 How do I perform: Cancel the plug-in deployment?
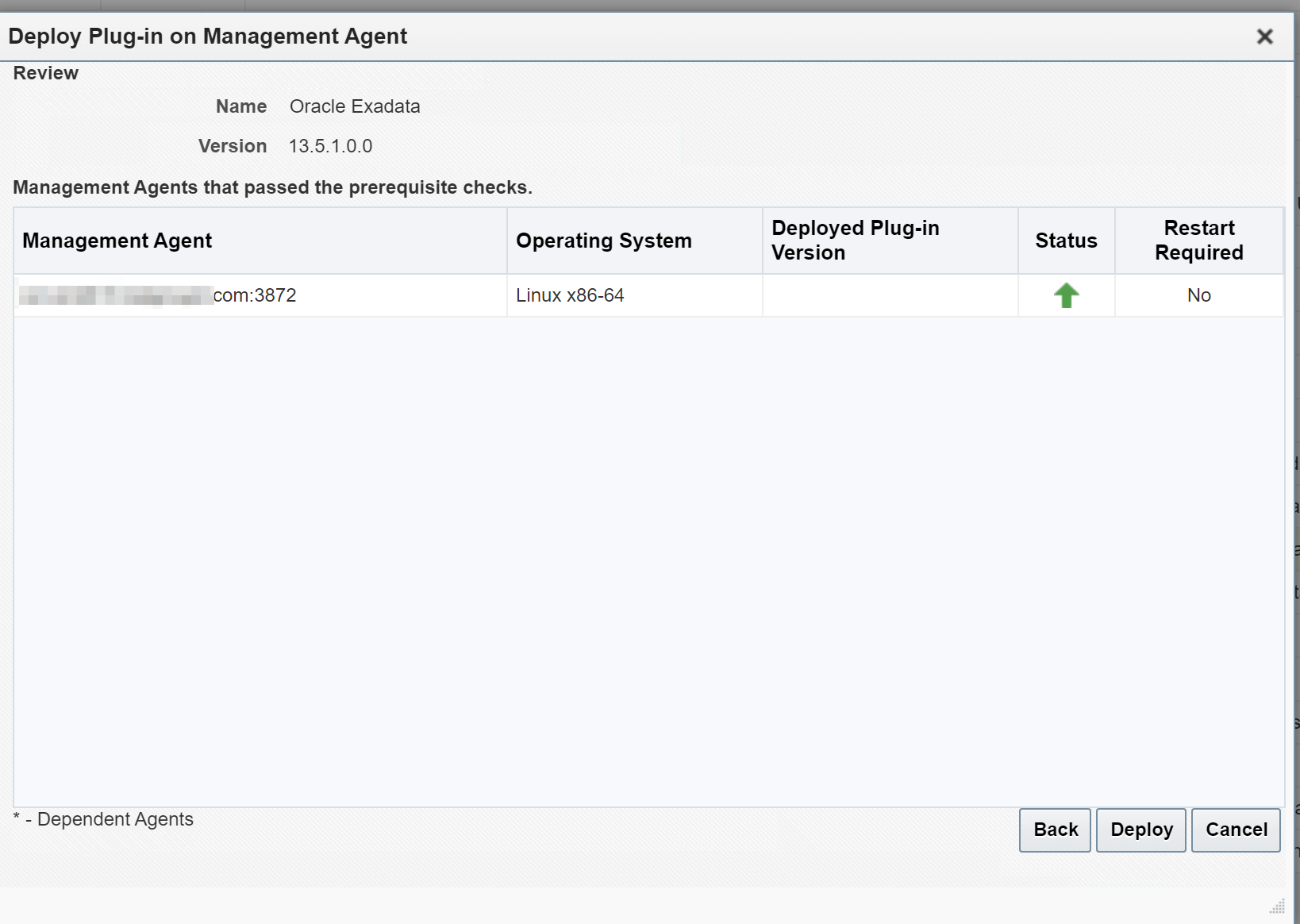click(1236, 830)
